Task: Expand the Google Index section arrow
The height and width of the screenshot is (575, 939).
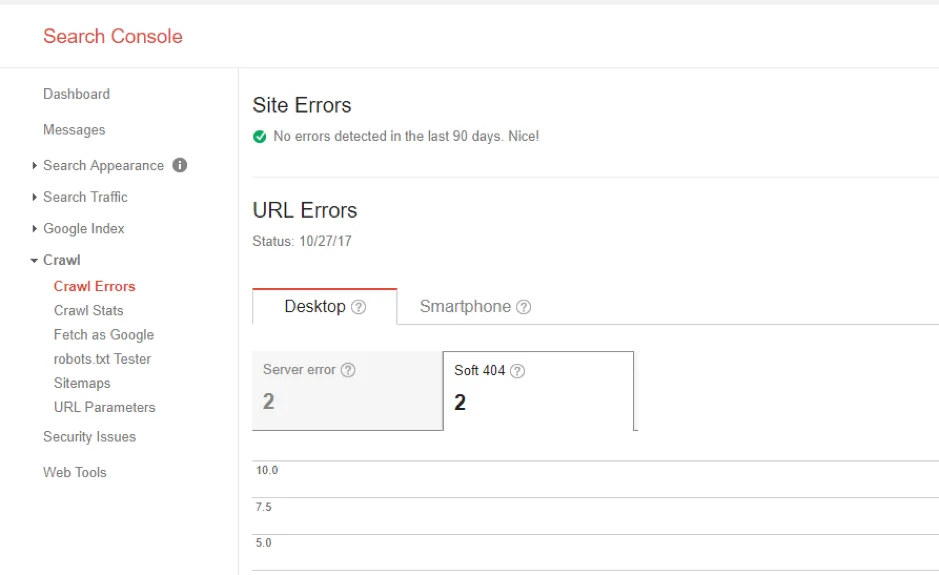Action: point(34,228)
